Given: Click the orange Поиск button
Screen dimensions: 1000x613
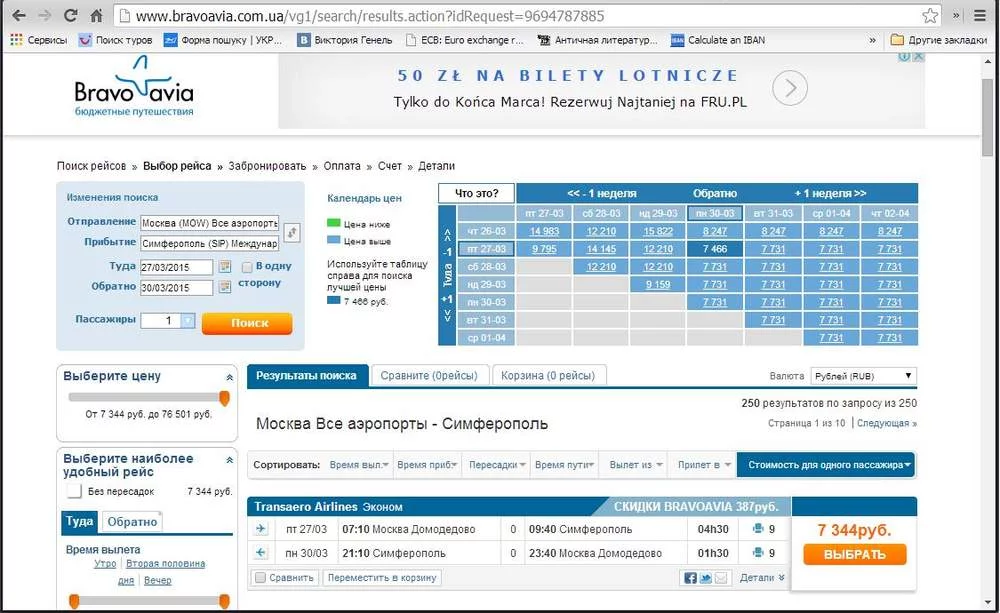Looking at the screenshot, I should click(x=247, y=323).
